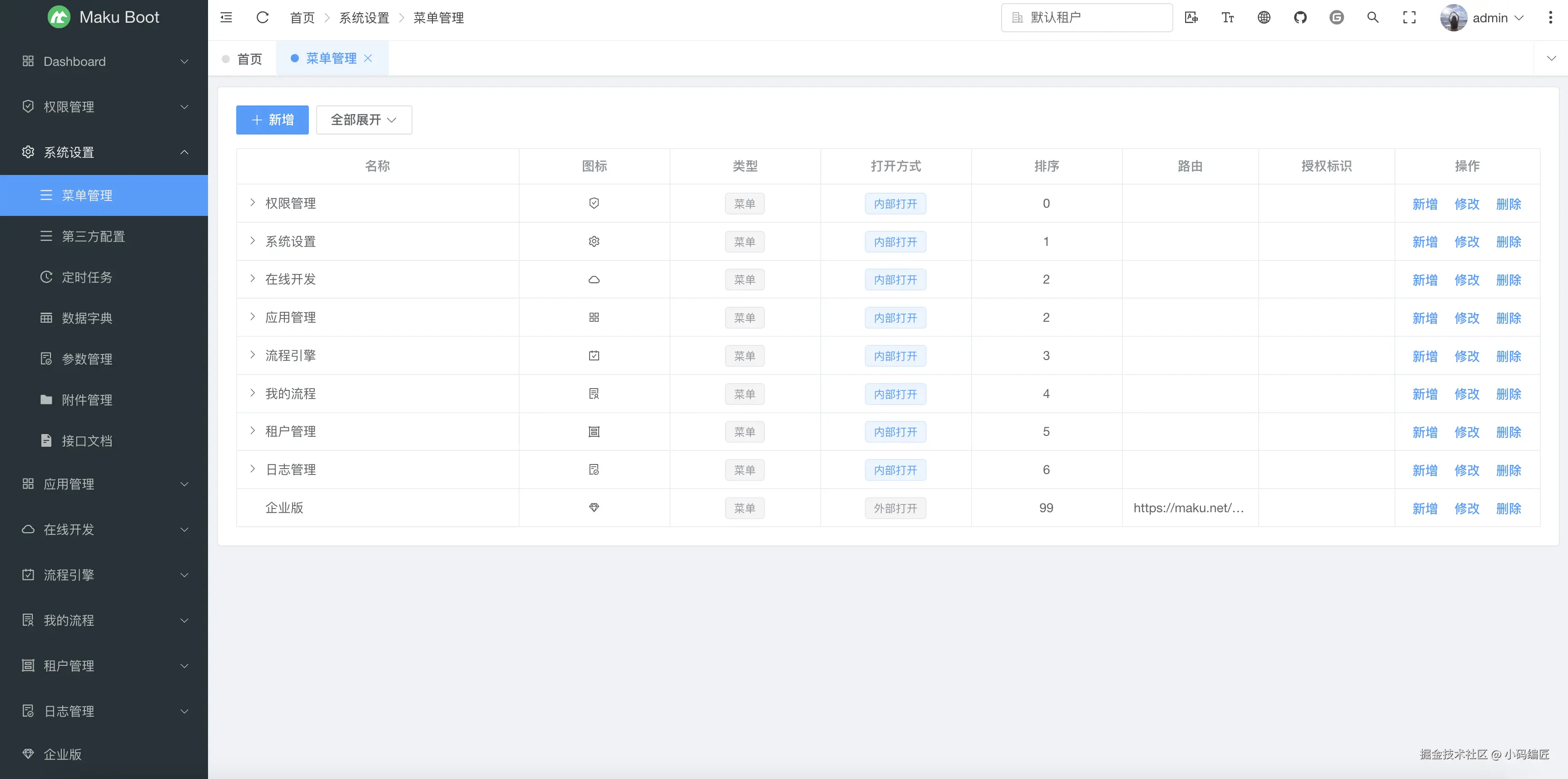Open the header search icon

1373,18
